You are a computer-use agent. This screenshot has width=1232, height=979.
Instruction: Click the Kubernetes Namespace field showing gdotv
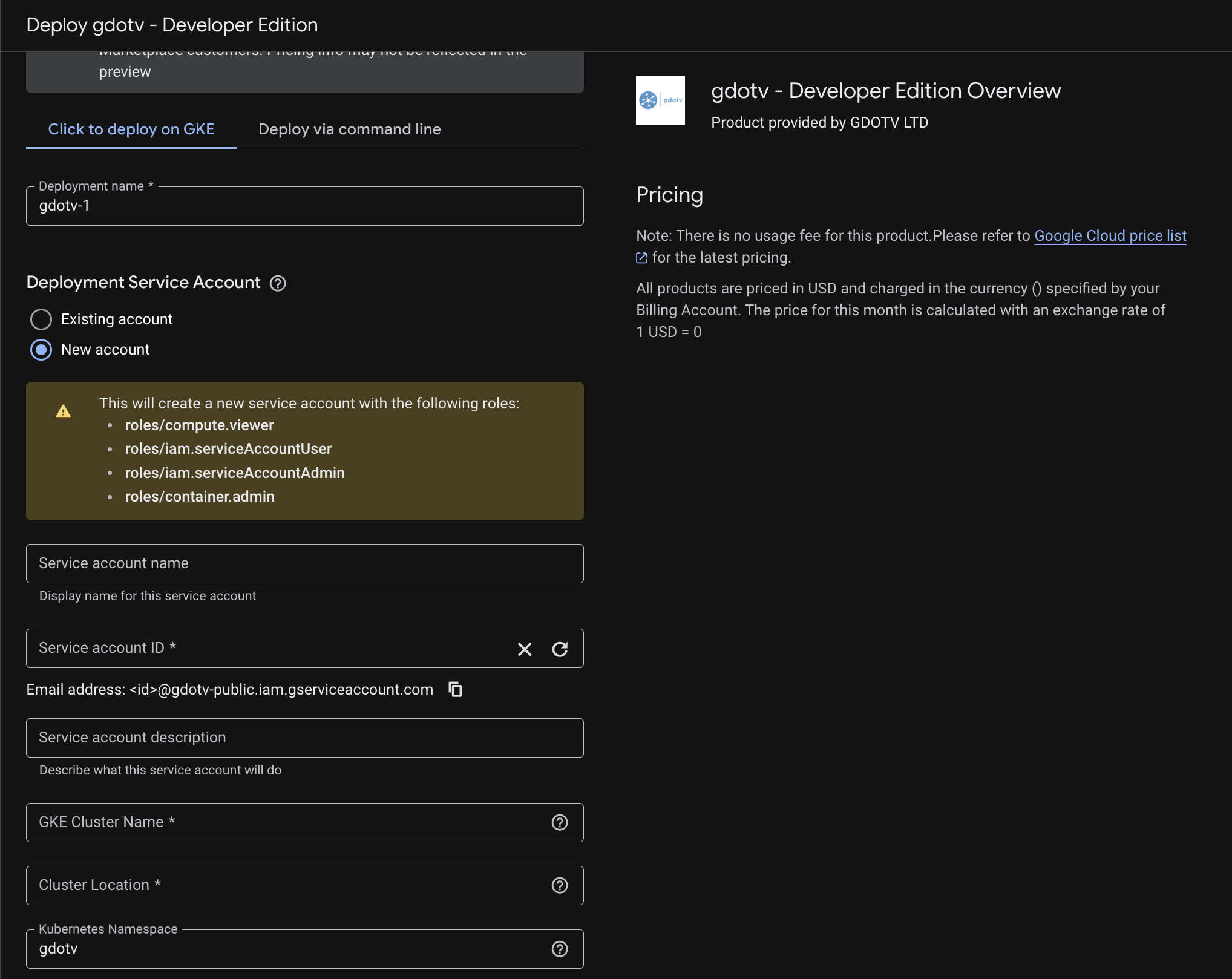tap(272, 948)
